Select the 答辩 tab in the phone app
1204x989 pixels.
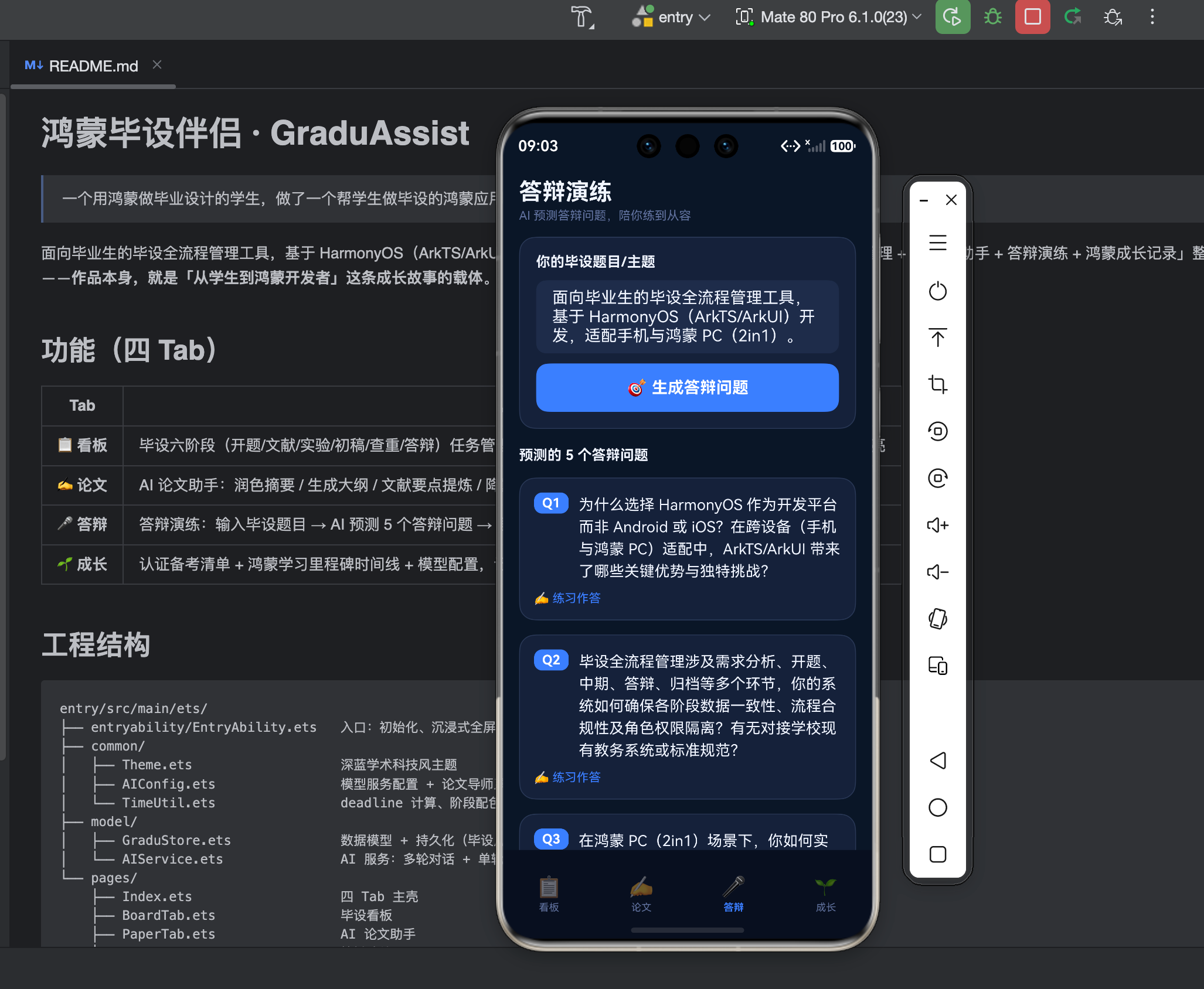[x=733, y=894]
